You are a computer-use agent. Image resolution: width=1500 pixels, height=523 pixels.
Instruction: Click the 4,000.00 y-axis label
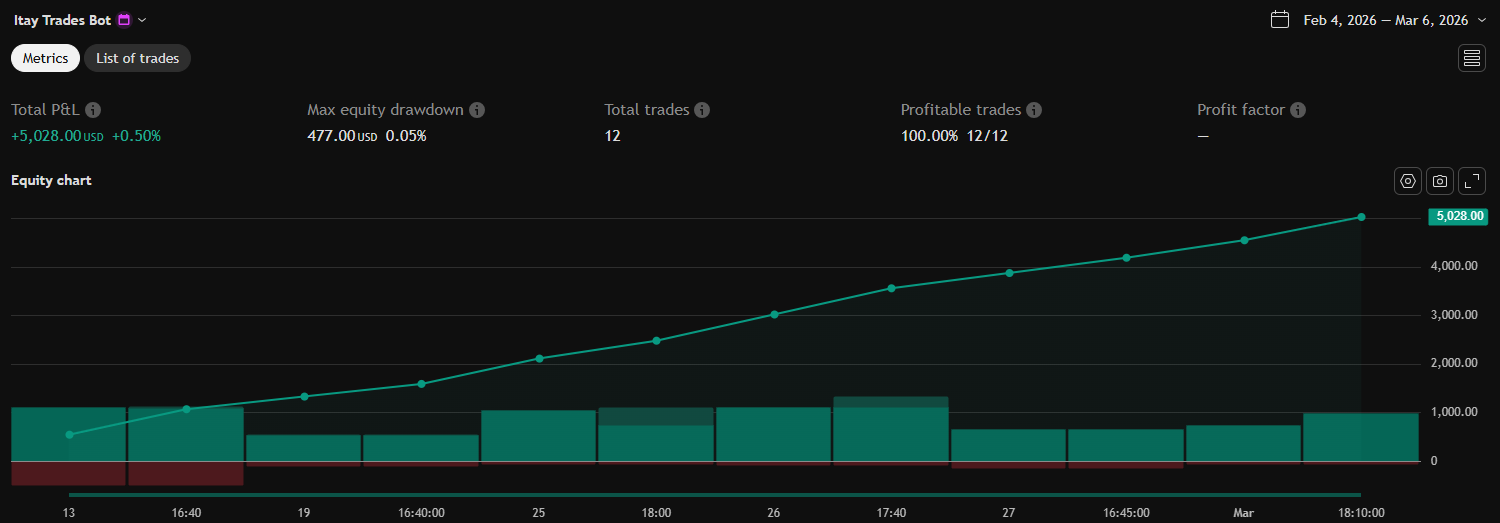point(1454,266)
